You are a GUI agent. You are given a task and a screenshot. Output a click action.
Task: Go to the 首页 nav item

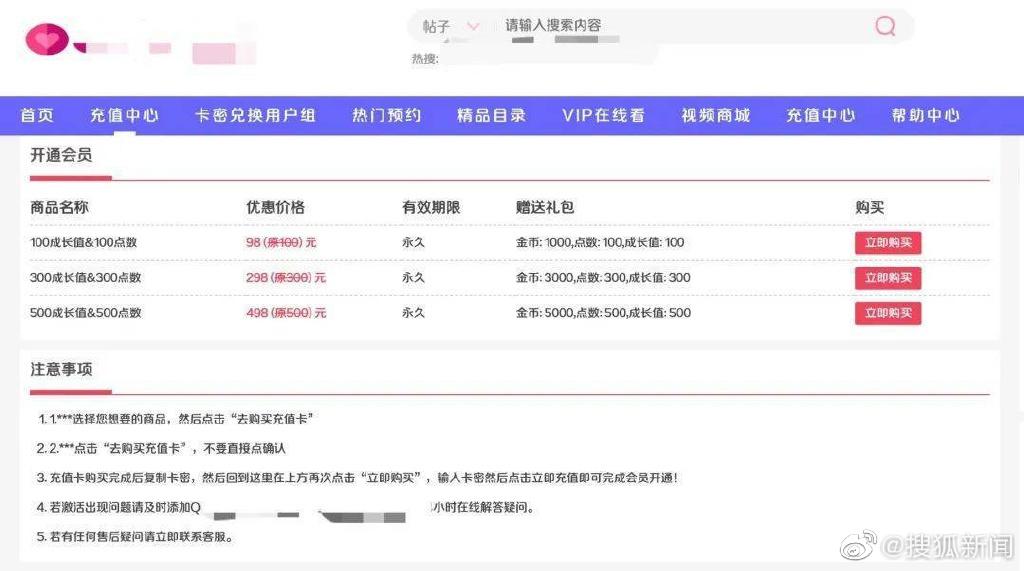(37, 115)
